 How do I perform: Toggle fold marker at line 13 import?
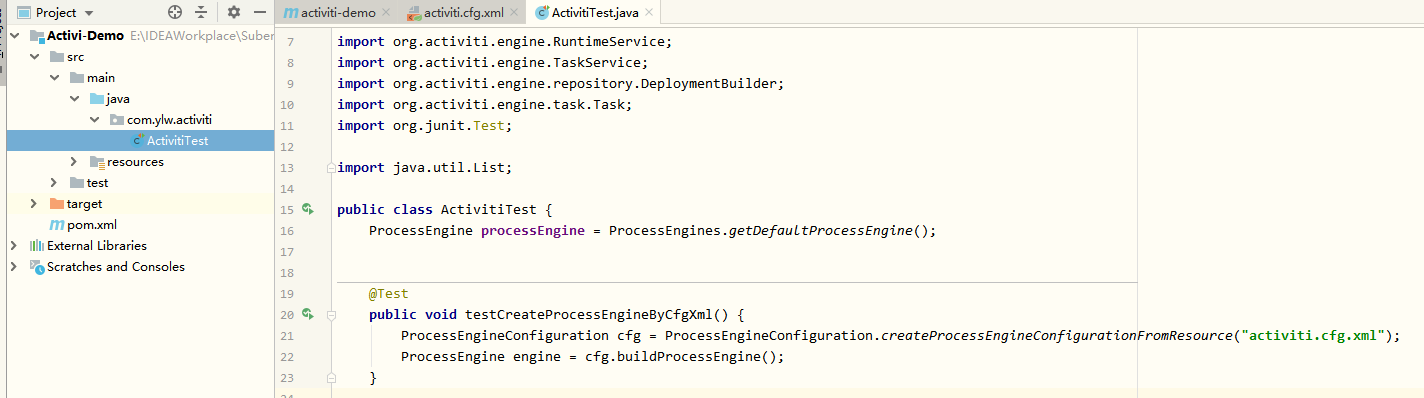point(332,167)
